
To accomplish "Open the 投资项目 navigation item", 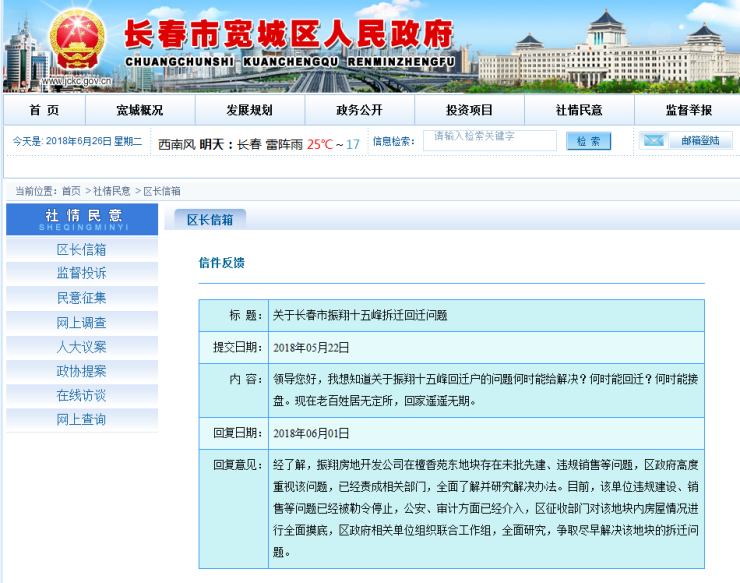I will [469, 110].
